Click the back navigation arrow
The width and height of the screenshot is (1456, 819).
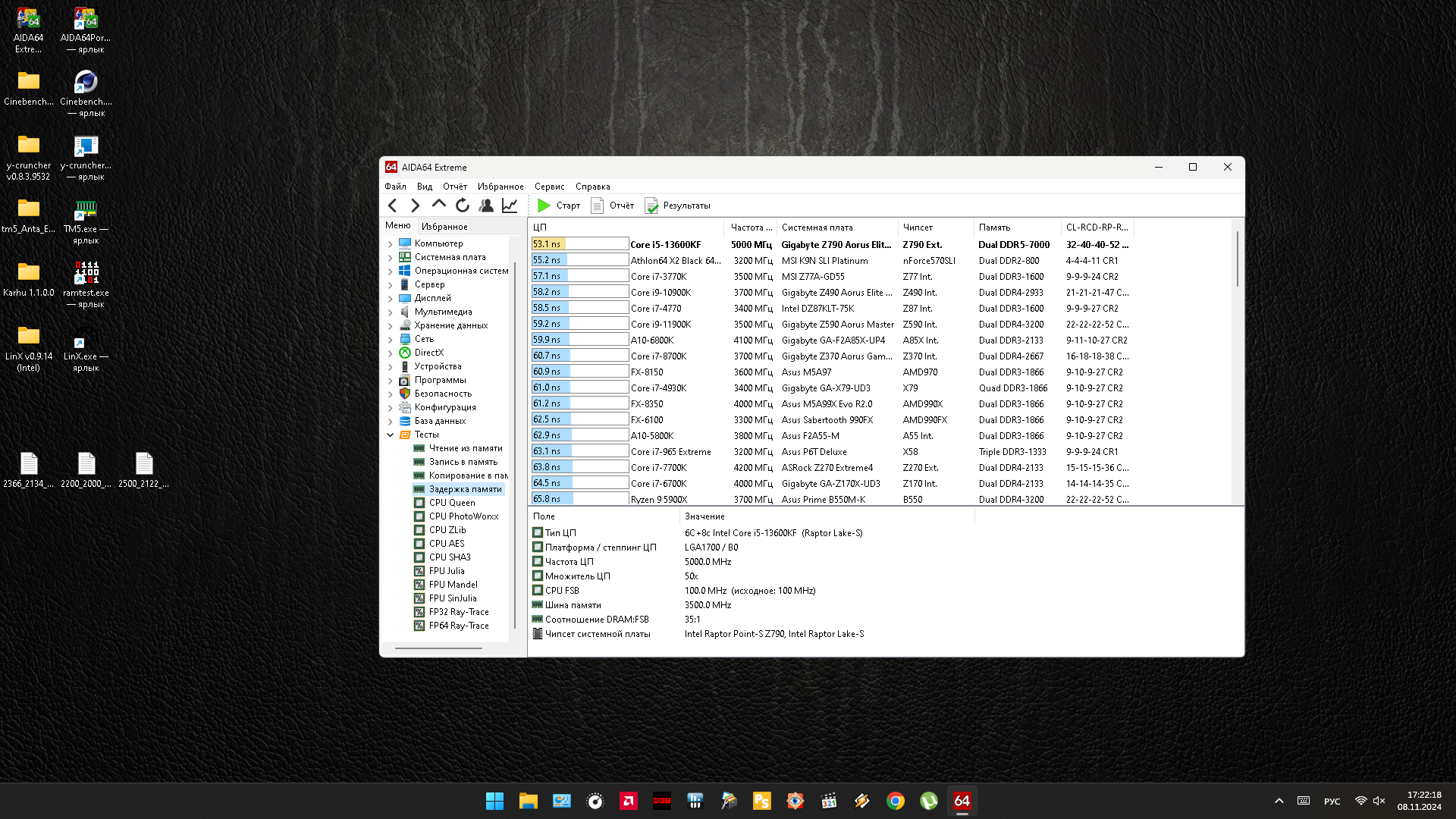392,206
